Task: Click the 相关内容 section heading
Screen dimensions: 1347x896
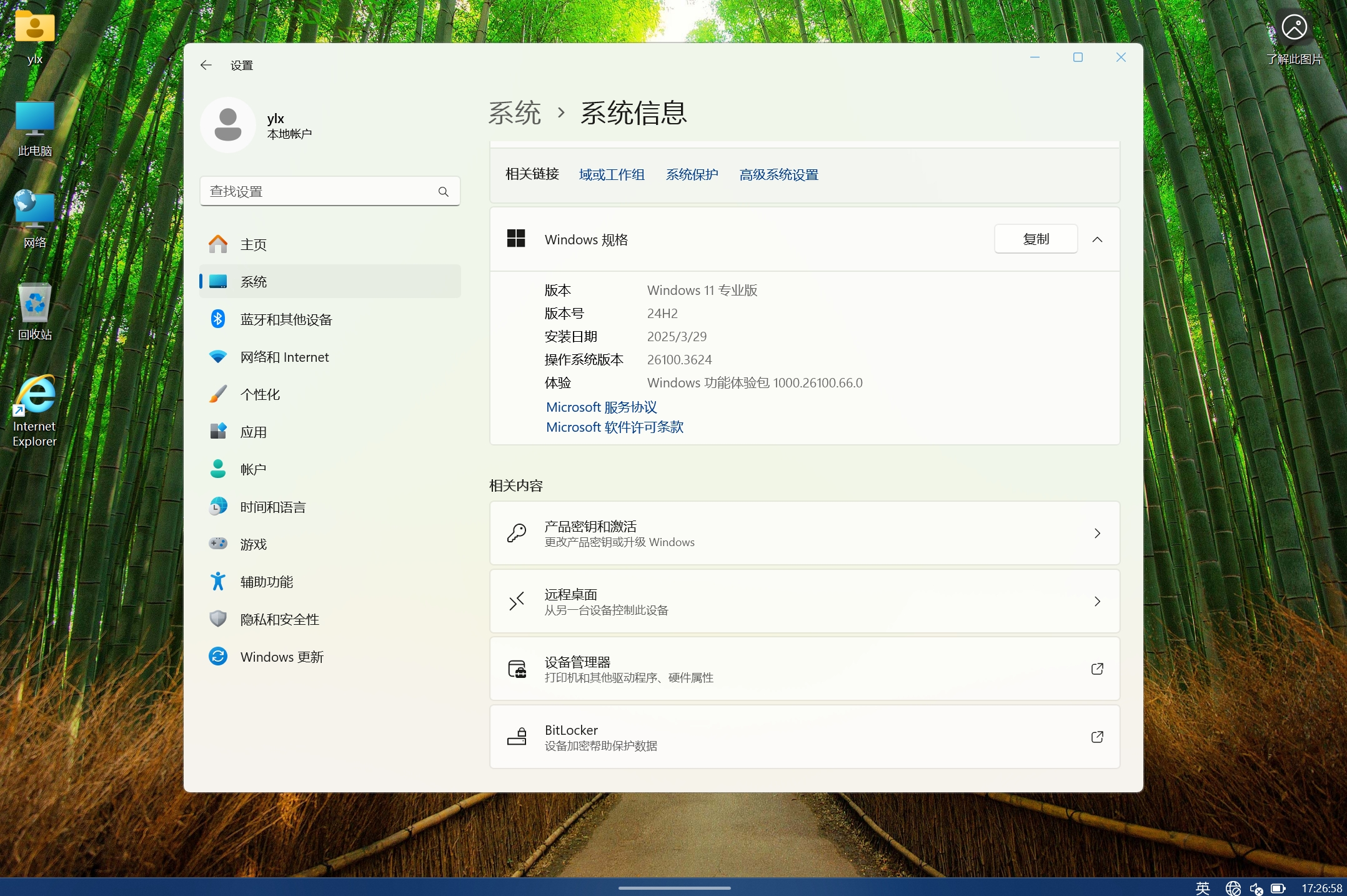Action: [x=516, y=485]
